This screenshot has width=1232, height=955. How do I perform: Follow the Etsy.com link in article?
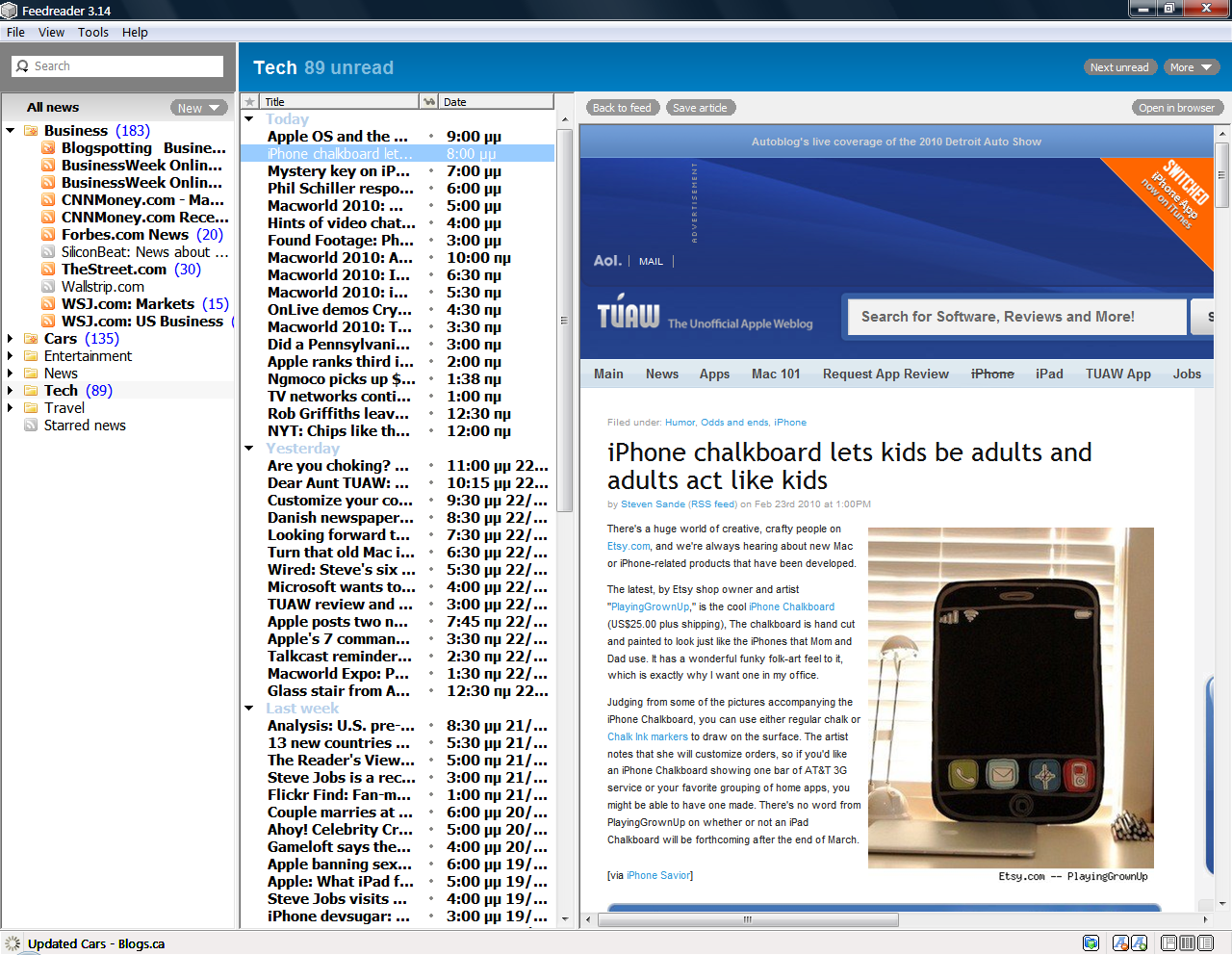[x=629, y=547]
